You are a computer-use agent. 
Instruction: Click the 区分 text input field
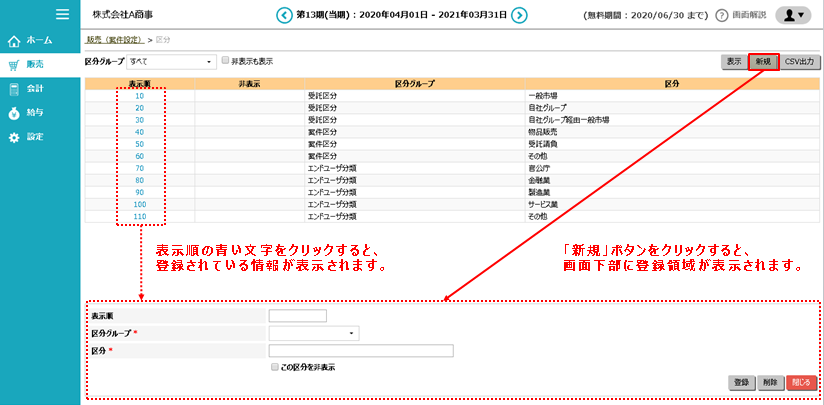point(360,351)
